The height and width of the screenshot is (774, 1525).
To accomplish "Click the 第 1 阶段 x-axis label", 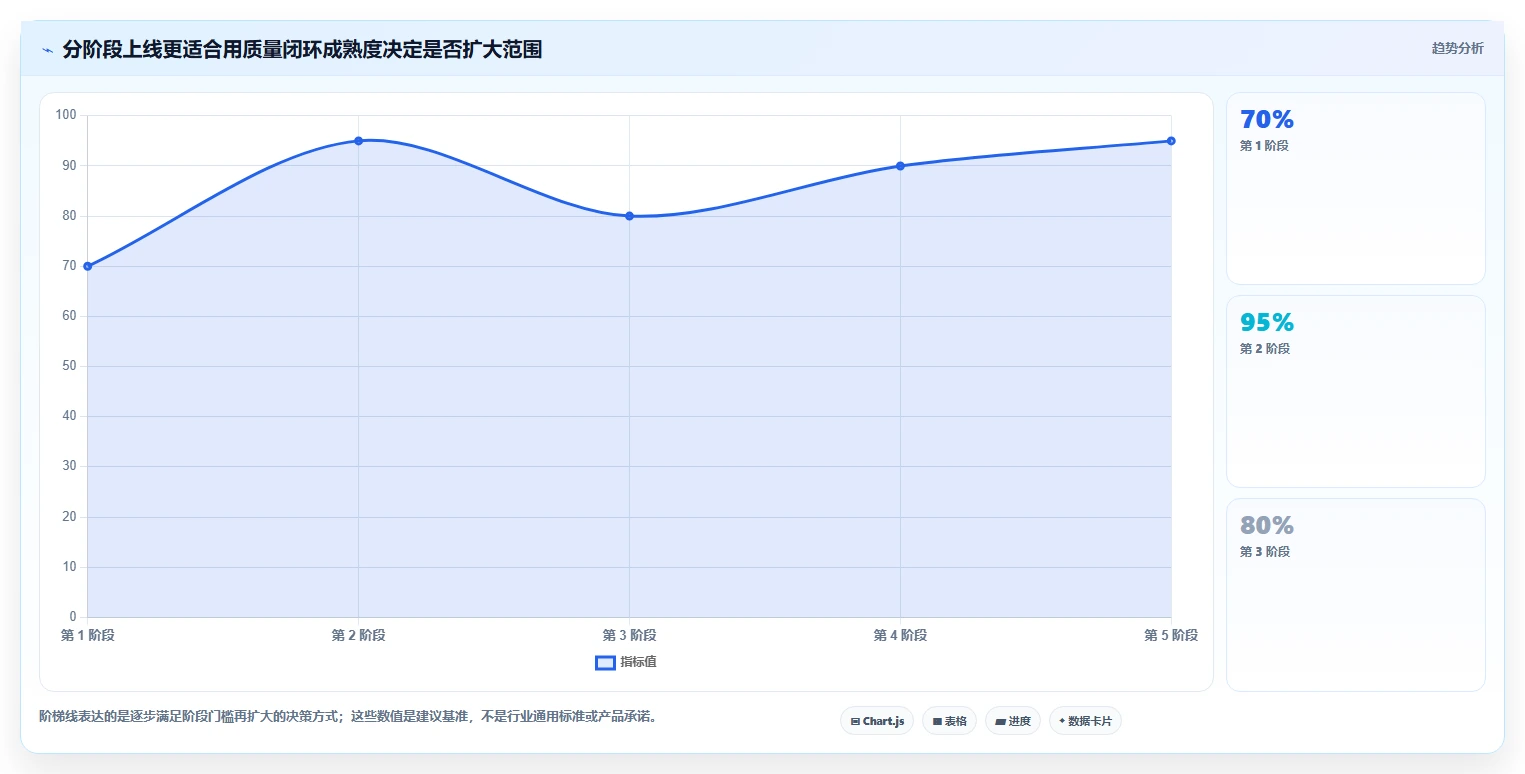I will [x=88, y=635].
